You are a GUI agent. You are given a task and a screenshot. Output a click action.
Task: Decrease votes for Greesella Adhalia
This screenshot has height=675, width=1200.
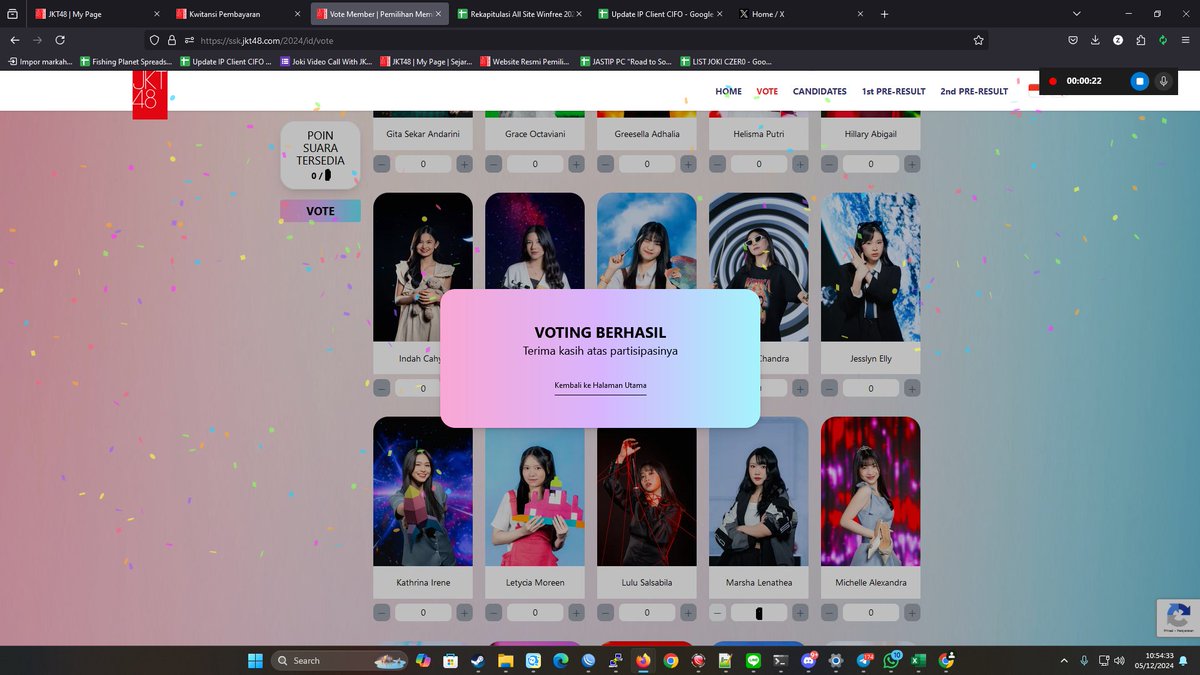(x=606, y=164)
